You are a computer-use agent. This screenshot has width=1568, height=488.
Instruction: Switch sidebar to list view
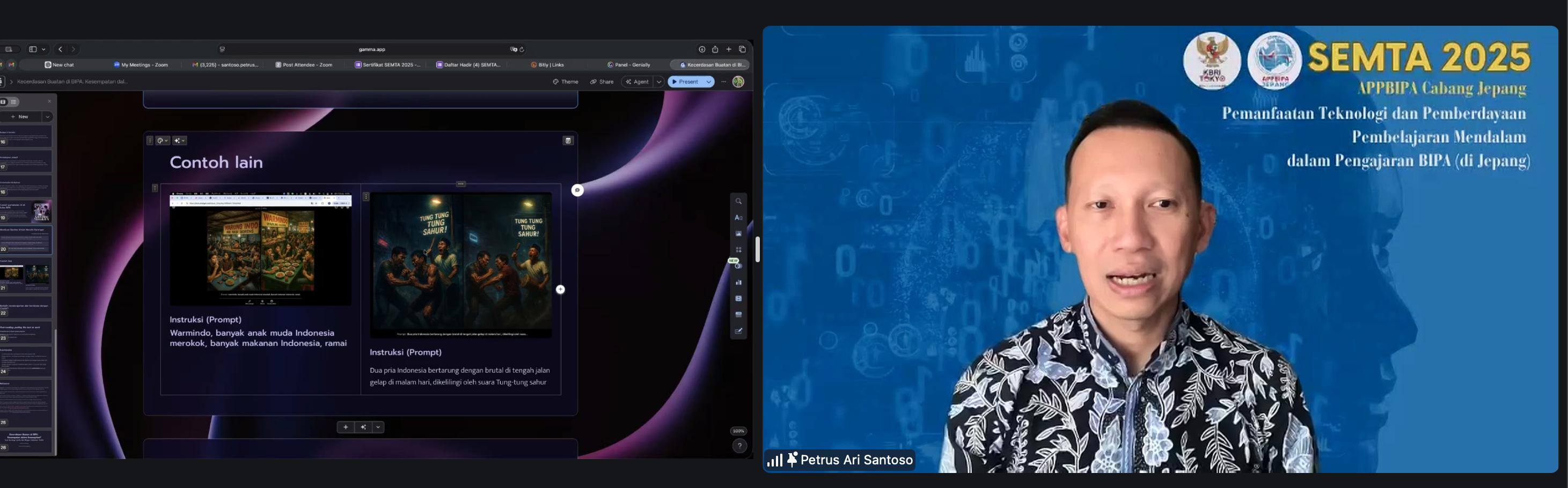(14, 101)
